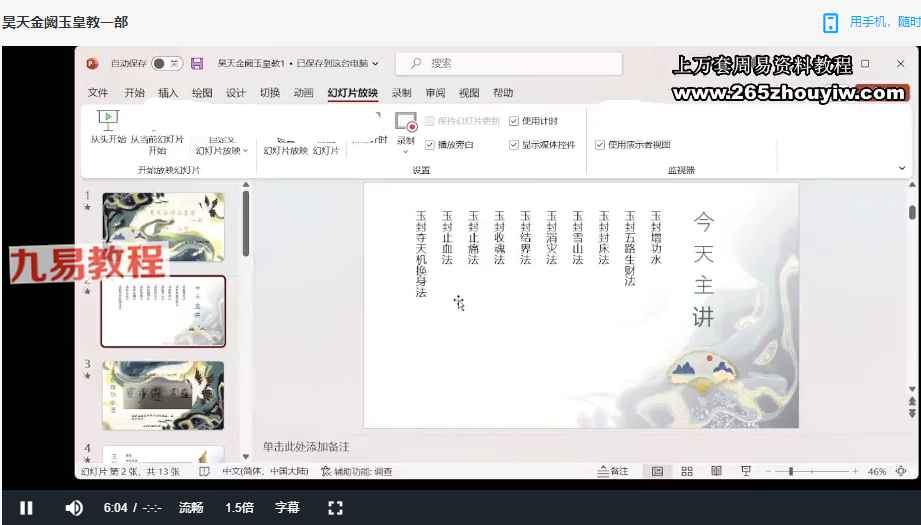The image size is (921, 525).
Task: Click the save icon in title bar
Action: coord(197,64)
